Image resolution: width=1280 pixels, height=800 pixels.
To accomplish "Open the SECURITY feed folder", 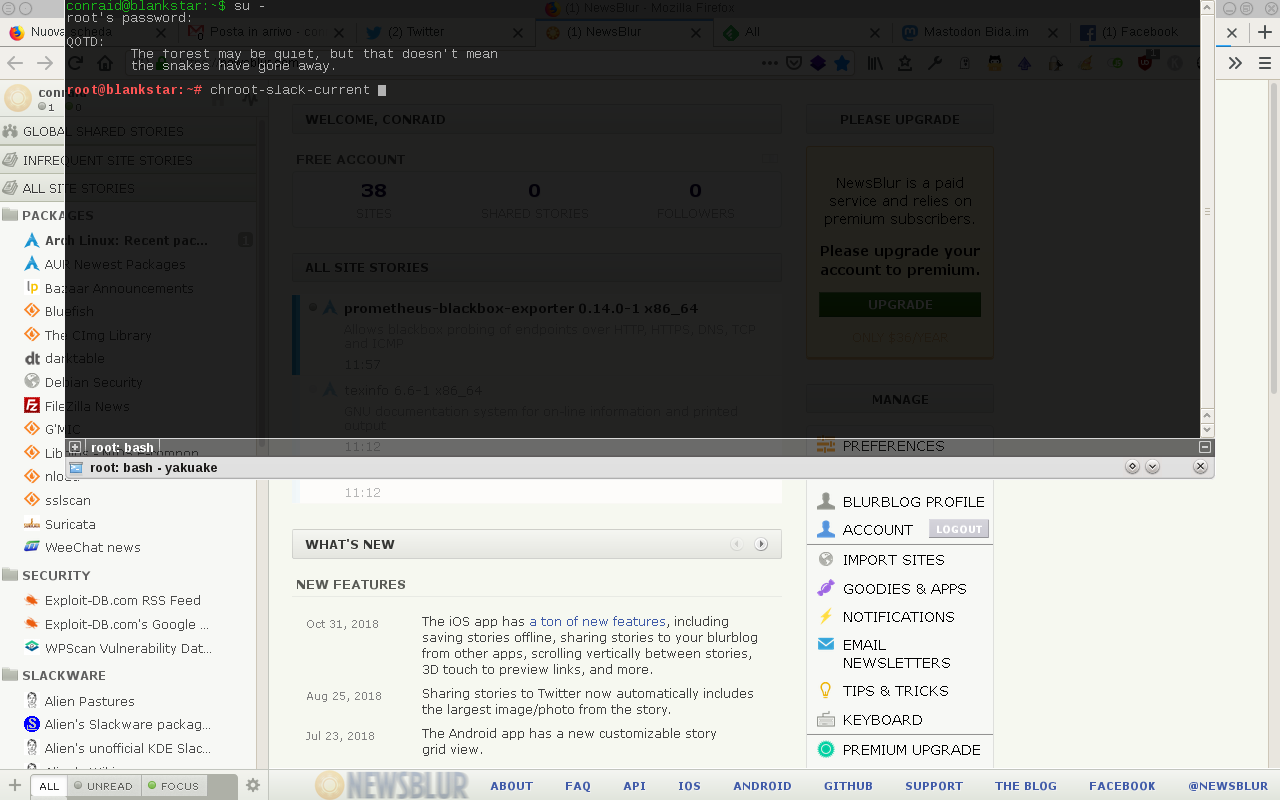I will [x=56, y=575].
